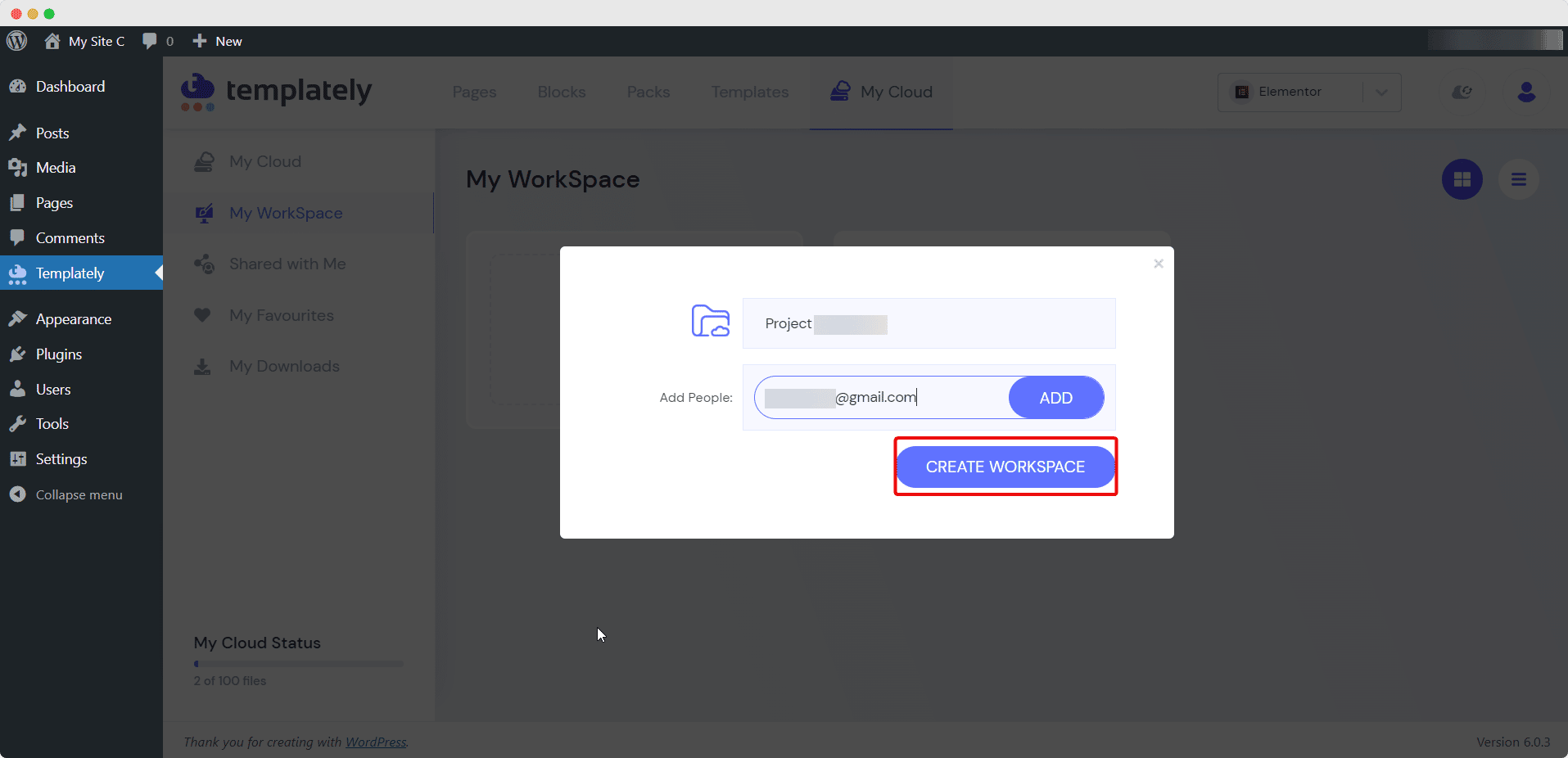Click the Add People email field
Viewport: 1568px width, 758px height.
883,398
